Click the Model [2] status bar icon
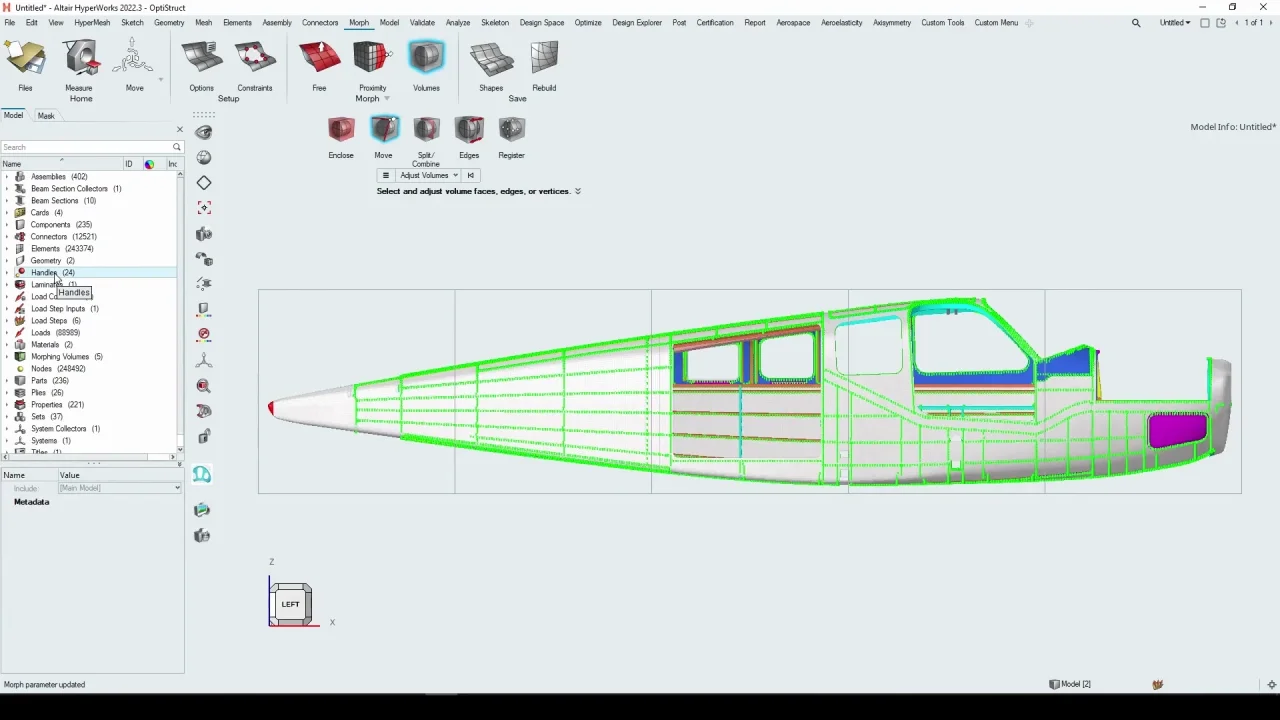The width and height of the screenshot is (1280, 720). 1070,684
